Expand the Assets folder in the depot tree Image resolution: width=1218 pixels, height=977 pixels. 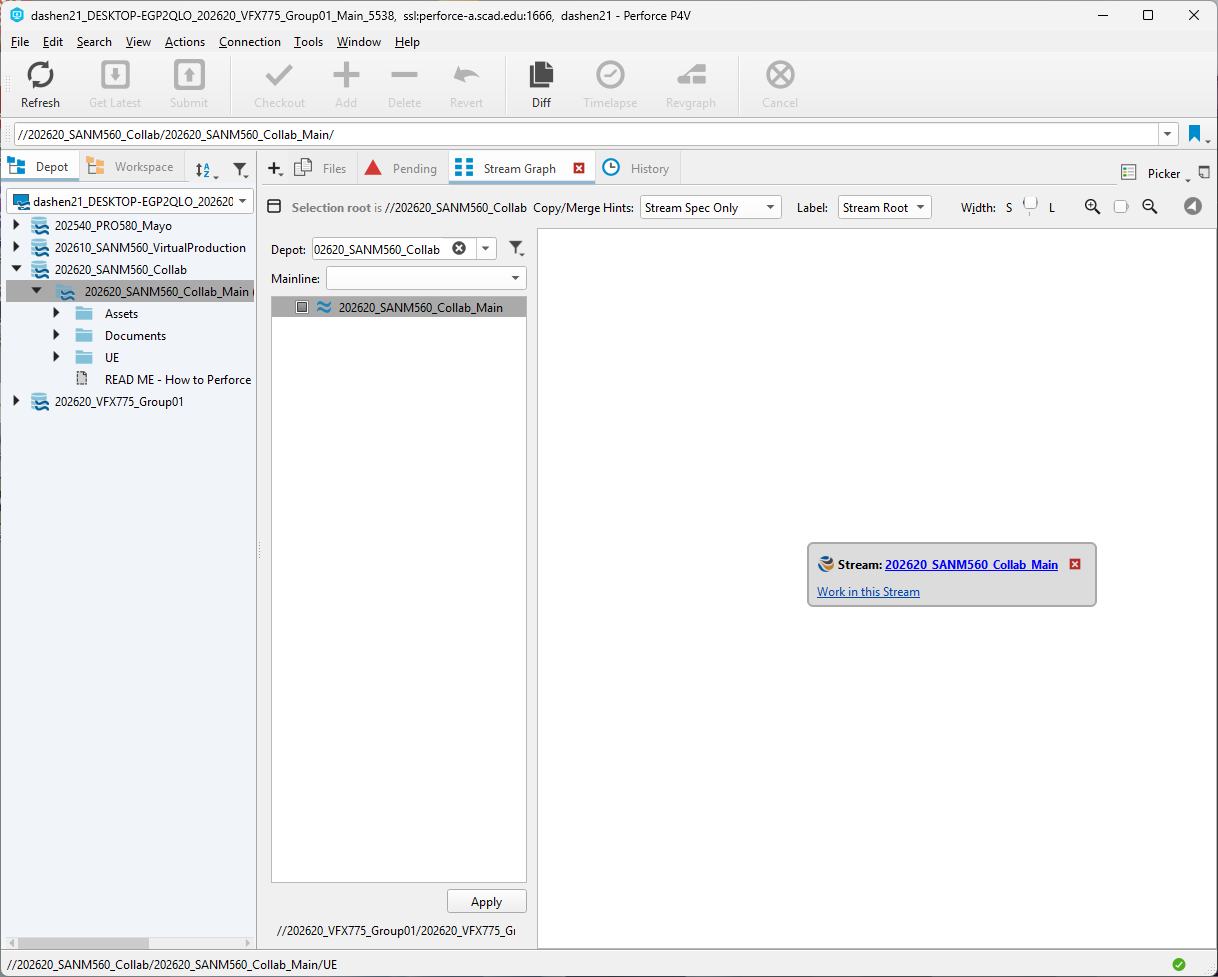[x=56, y=313]
